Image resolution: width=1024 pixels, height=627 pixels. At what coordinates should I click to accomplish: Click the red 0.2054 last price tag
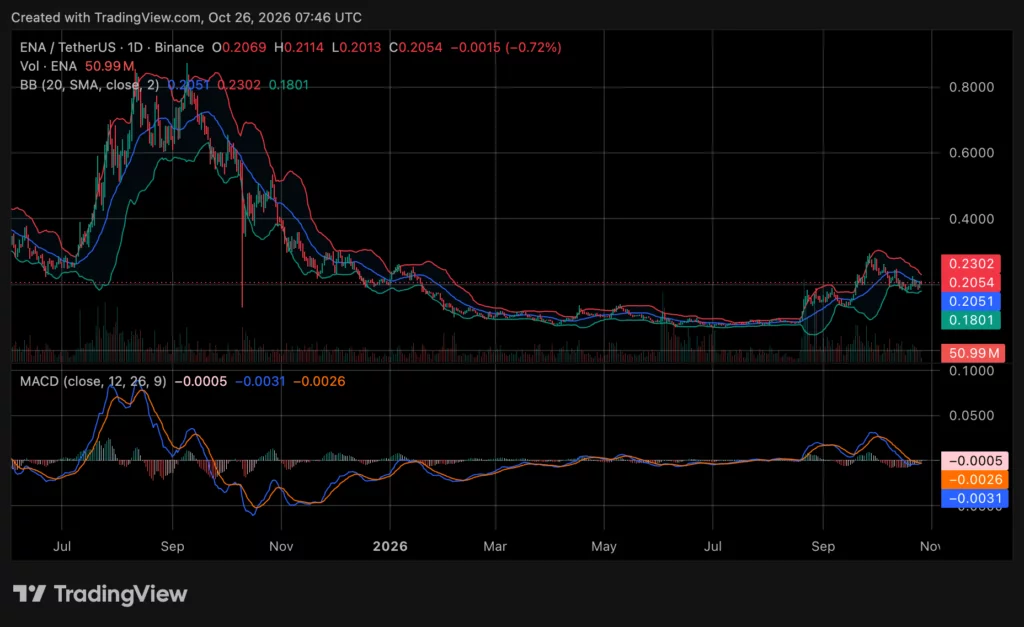970,283
